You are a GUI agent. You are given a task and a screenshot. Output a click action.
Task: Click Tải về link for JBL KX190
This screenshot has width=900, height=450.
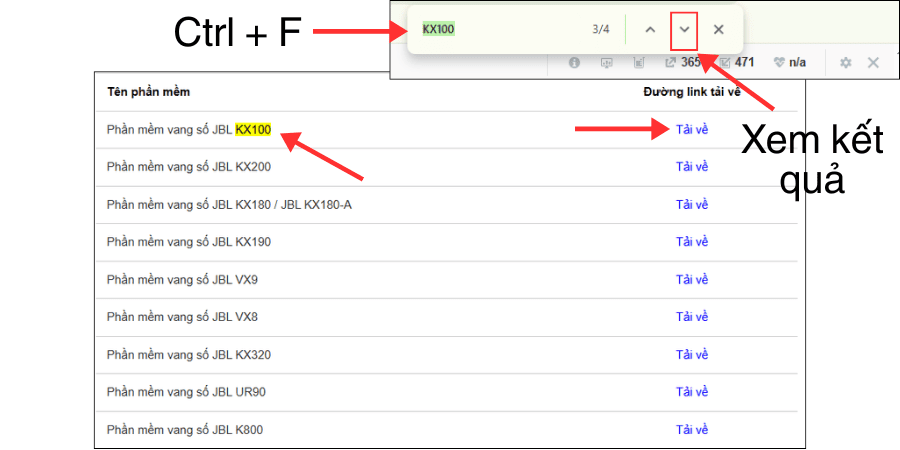tap(692, 242)
